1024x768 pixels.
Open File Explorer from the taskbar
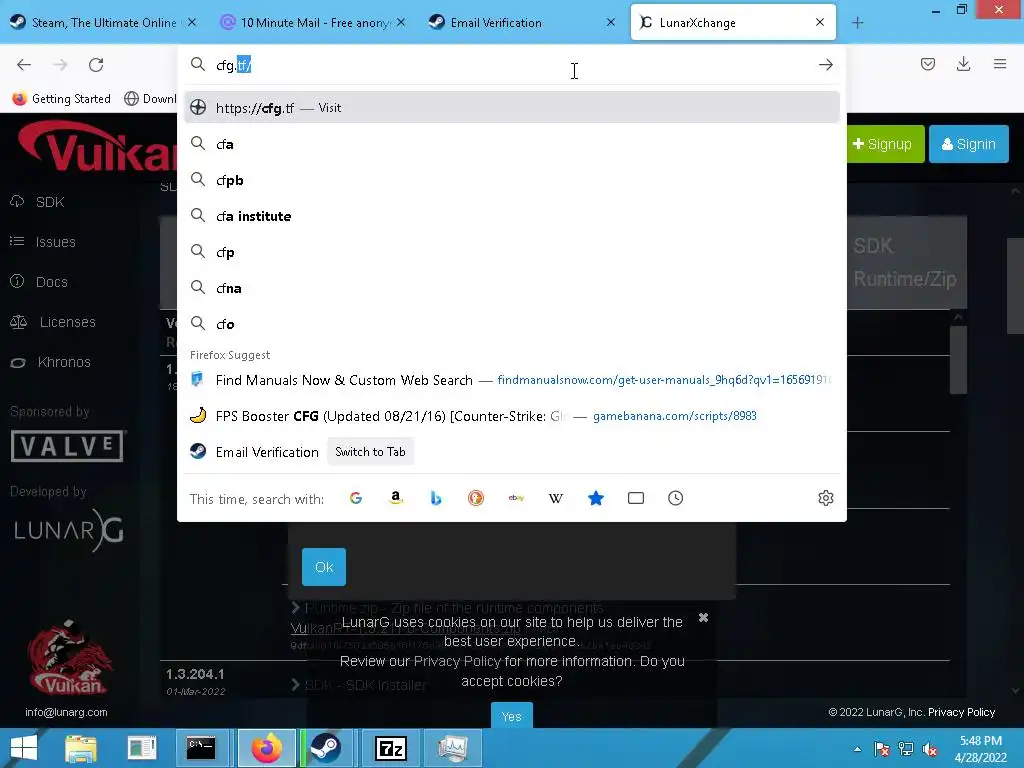(x=81, y=748)
